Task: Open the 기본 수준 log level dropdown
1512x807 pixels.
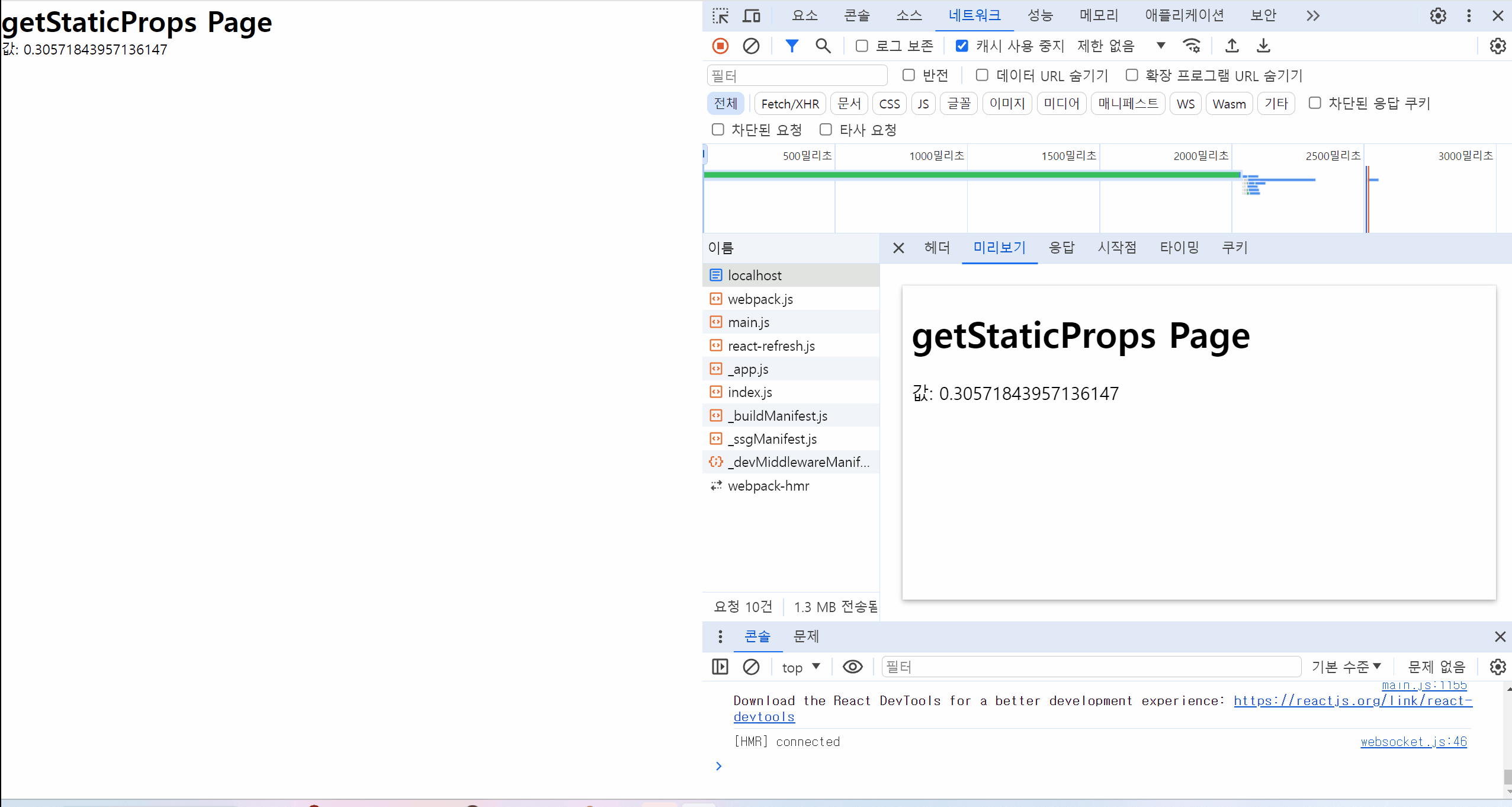Action: pos(1346,667)
